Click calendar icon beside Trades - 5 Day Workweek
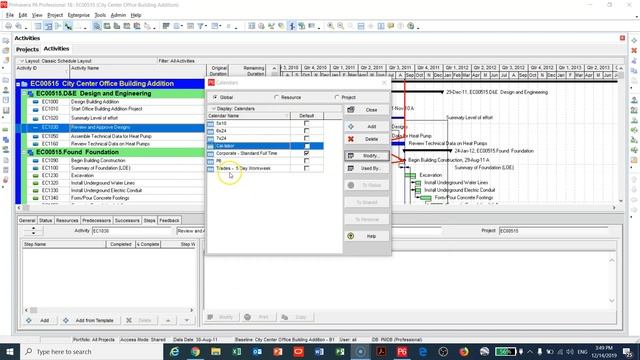Image resolution: width=640 pixels, height=360 pixels. click(x=211, y=168)
